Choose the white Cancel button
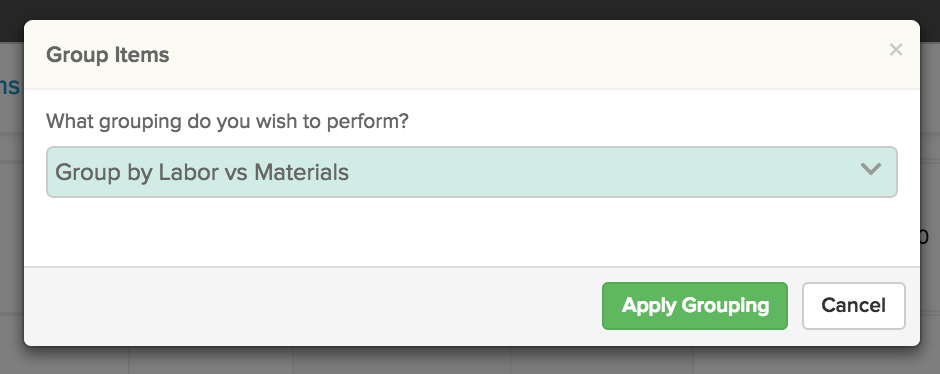Image resolution: width=940 pixels, height=374 pixels. [x=853, y=306]
